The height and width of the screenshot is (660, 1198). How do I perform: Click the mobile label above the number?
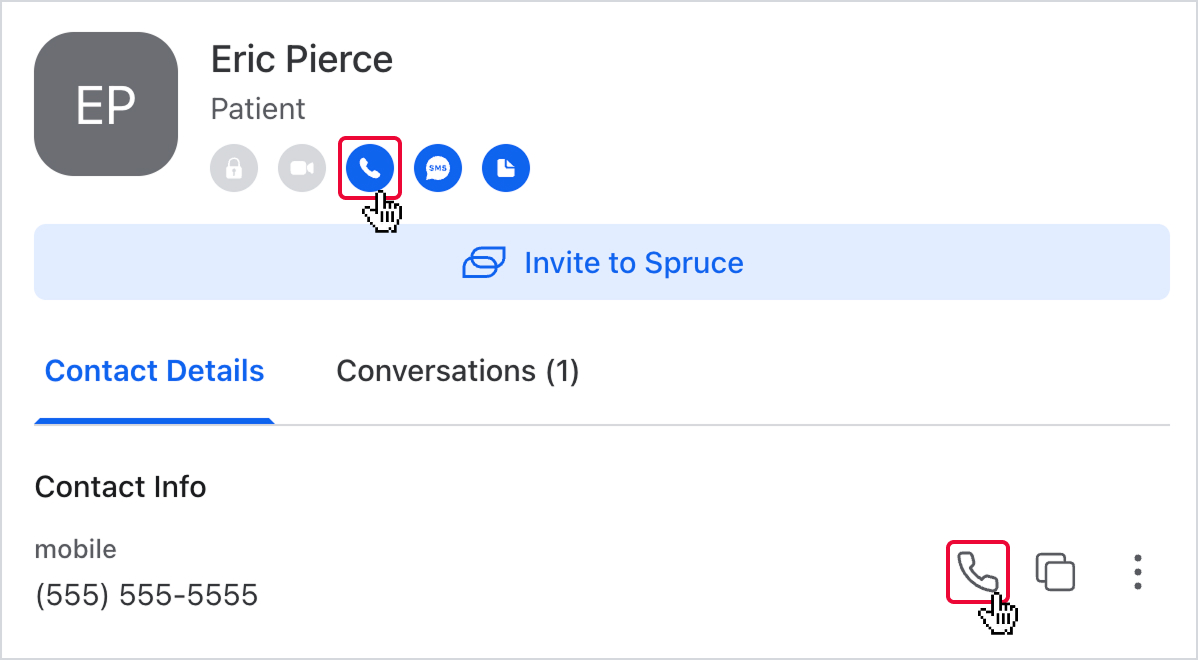coord(75,549)
